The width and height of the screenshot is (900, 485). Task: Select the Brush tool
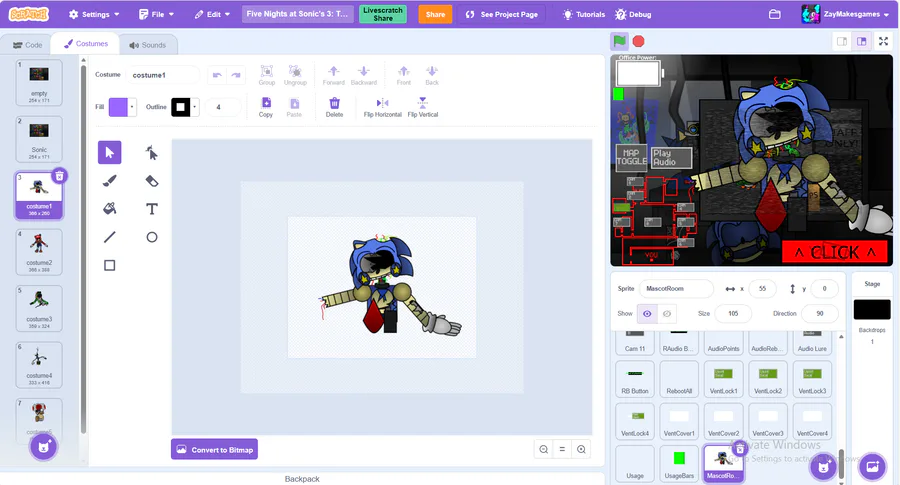pos(110,181)
